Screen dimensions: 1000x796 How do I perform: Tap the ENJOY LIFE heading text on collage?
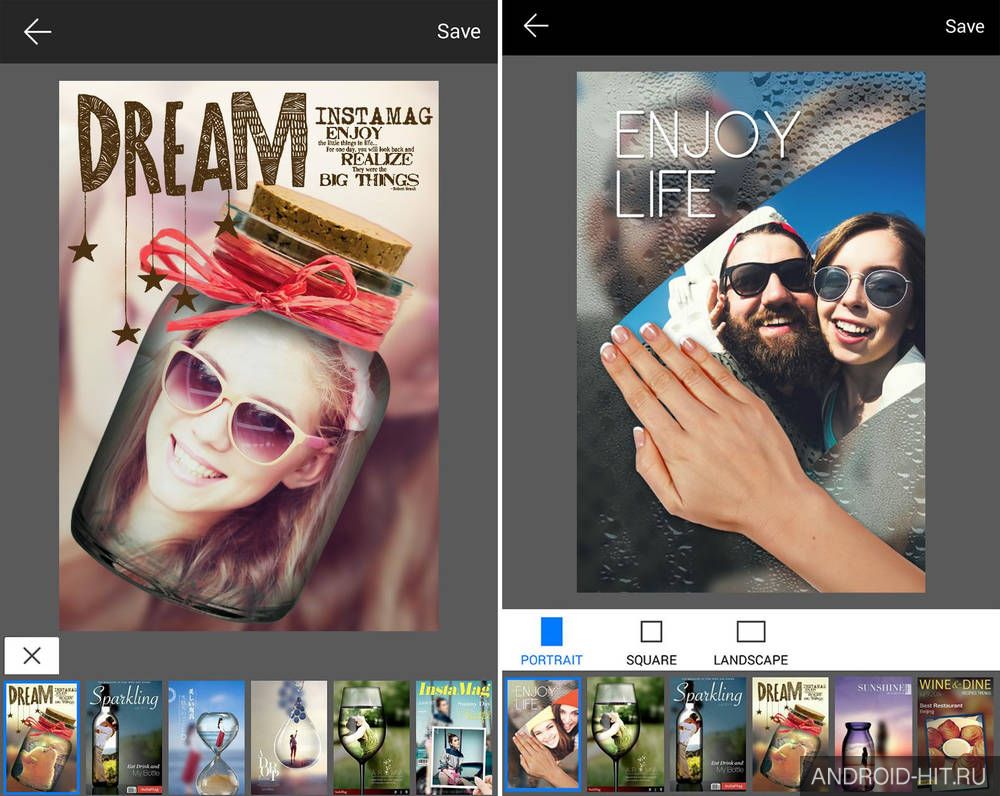coord(707,164)
